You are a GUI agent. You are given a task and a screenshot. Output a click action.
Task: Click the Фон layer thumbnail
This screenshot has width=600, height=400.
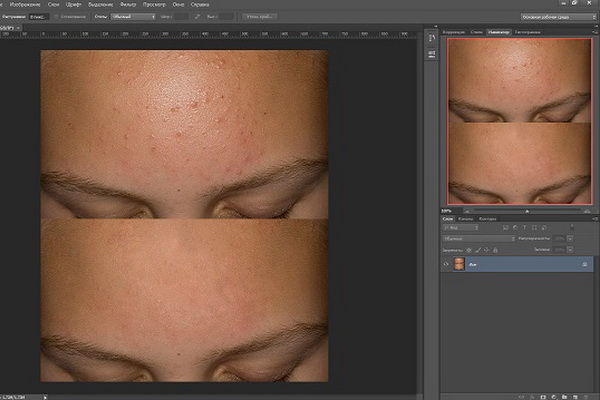[460, 264]
